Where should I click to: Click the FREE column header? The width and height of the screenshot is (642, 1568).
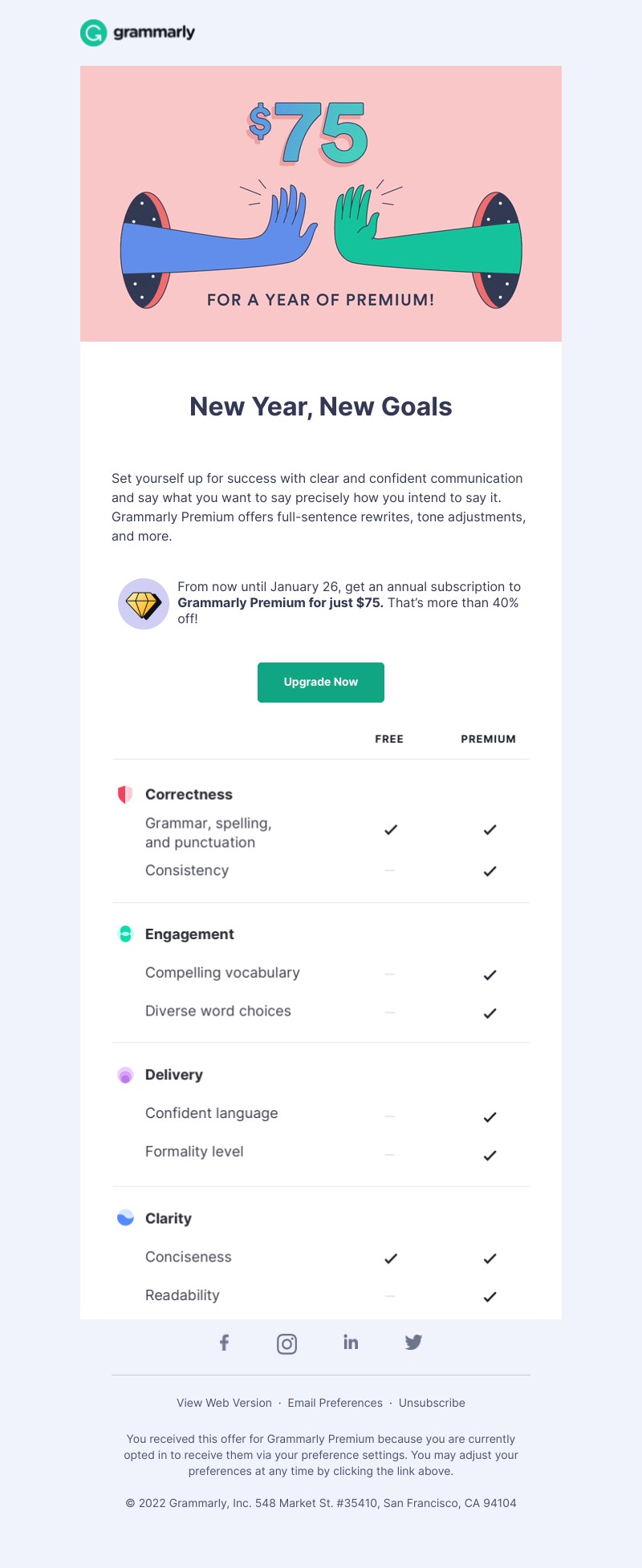tap(389, 739)
